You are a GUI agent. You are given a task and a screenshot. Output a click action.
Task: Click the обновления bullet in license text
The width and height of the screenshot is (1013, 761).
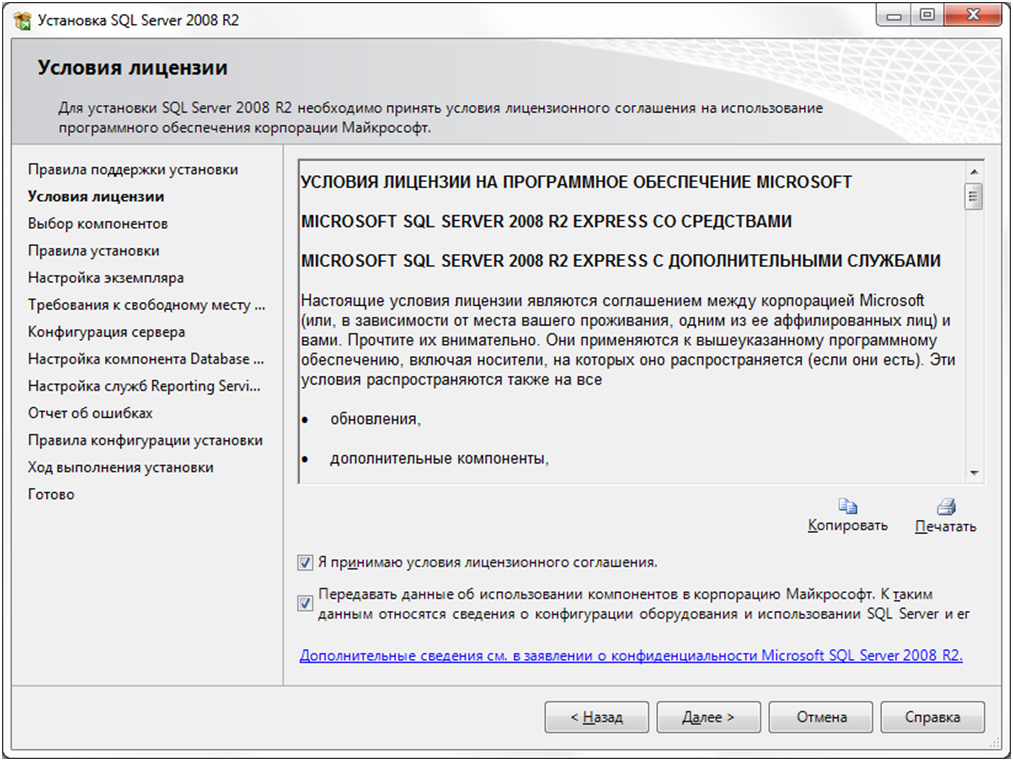375,419
